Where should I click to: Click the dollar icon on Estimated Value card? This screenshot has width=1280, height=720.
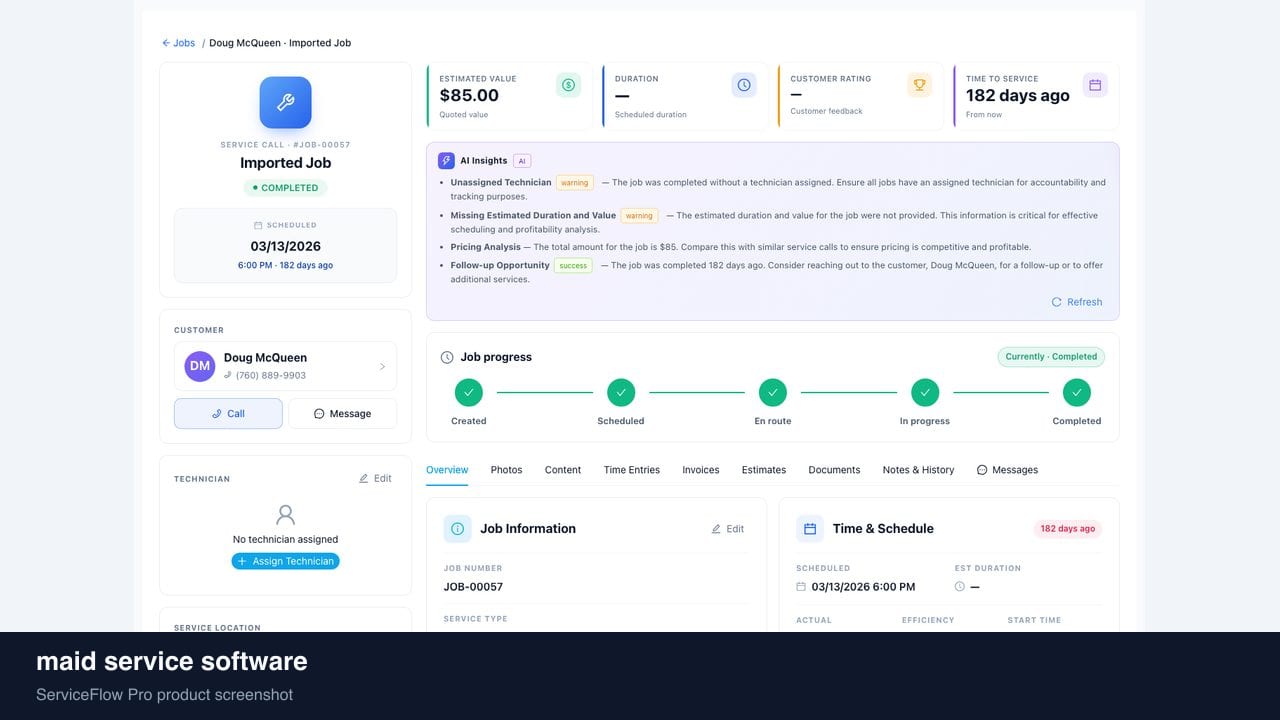568,85
